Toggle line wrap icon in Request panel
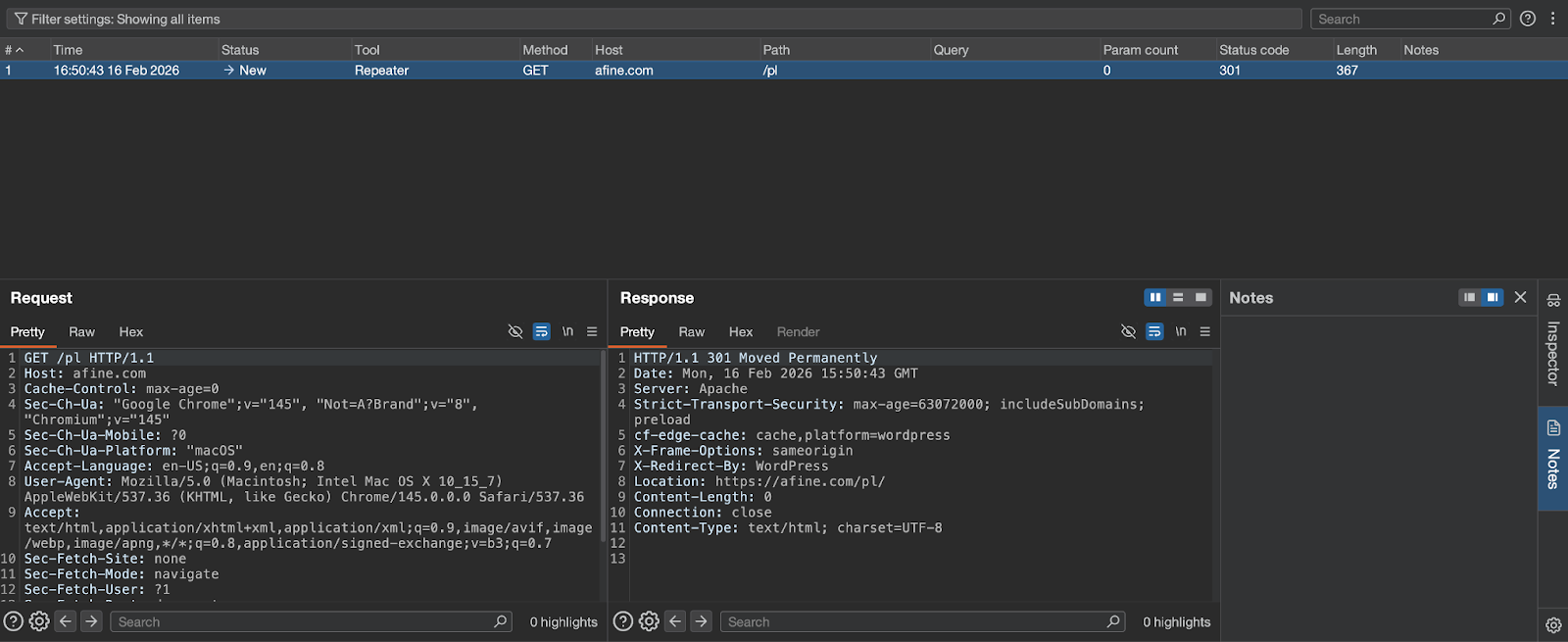 (541, 331)
